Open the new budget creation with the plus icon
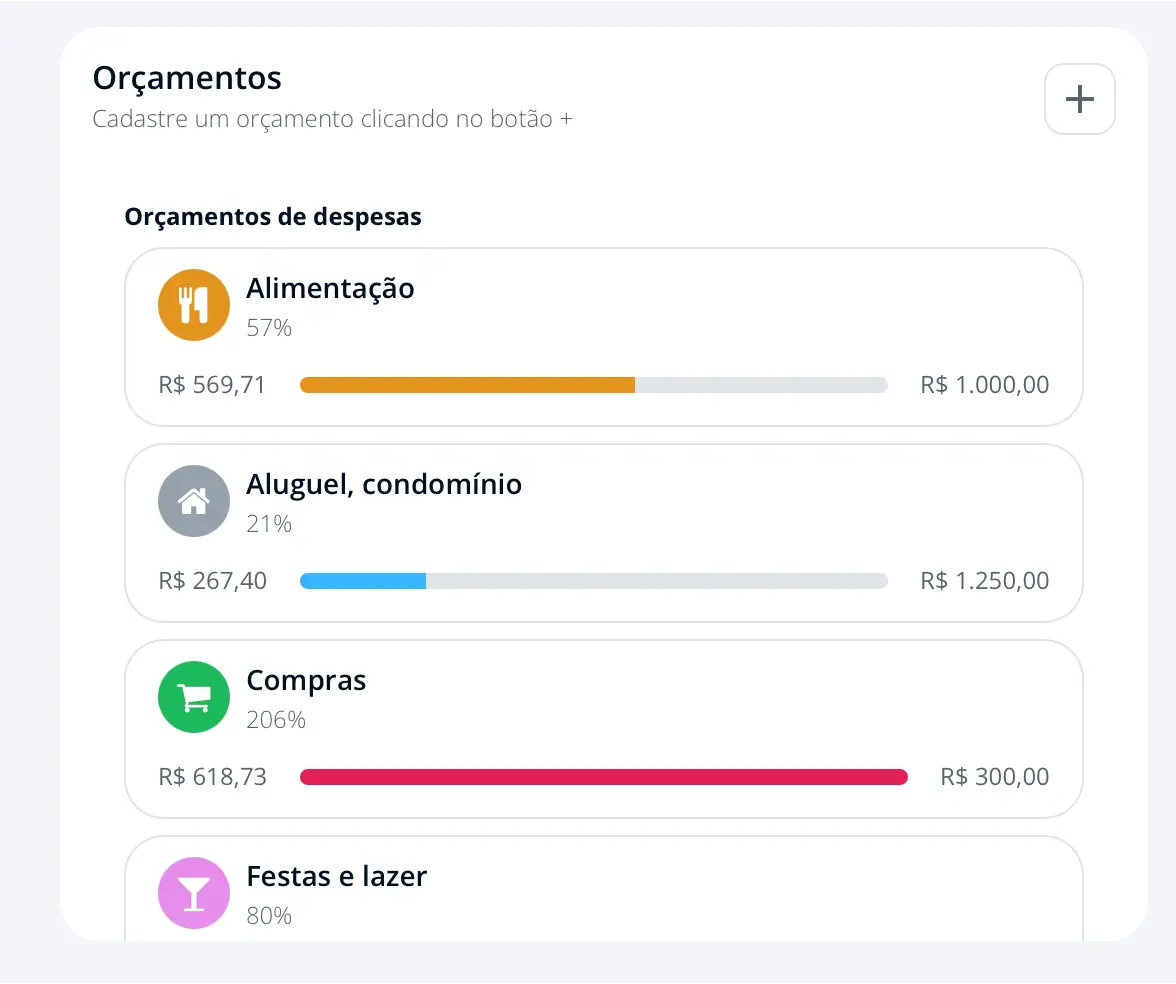Screen dimensions: 1176x984 point(1079,98)
